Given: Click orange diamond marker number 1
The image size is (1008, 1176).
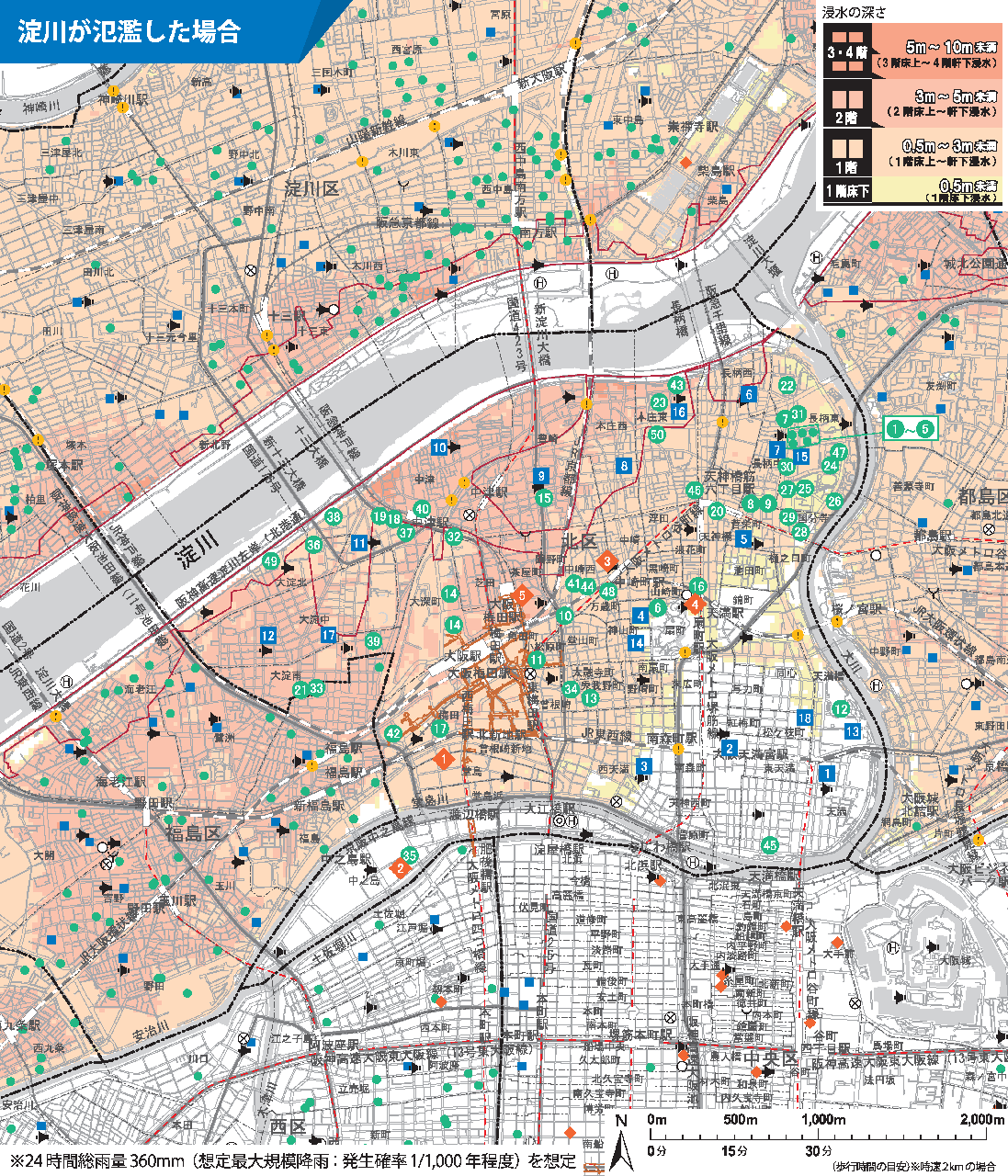Looking at the screenshot, I should [444, 759].
